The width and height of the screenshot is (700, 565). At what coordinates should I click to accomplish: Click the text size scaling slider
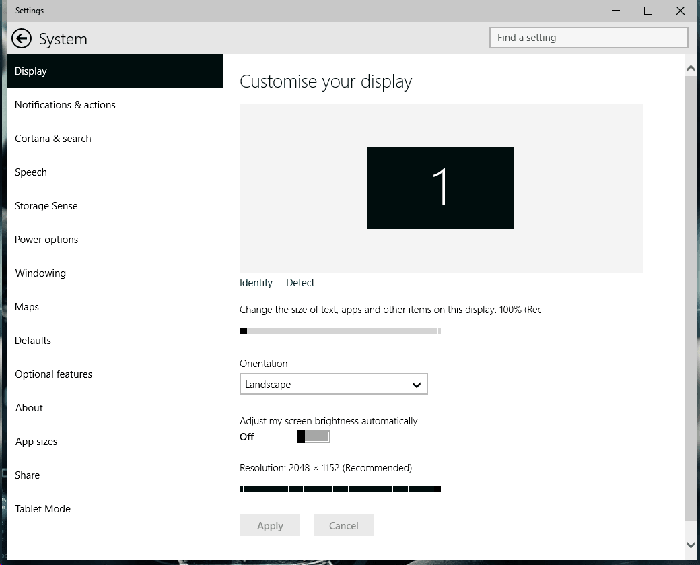(x=340, y=331)
